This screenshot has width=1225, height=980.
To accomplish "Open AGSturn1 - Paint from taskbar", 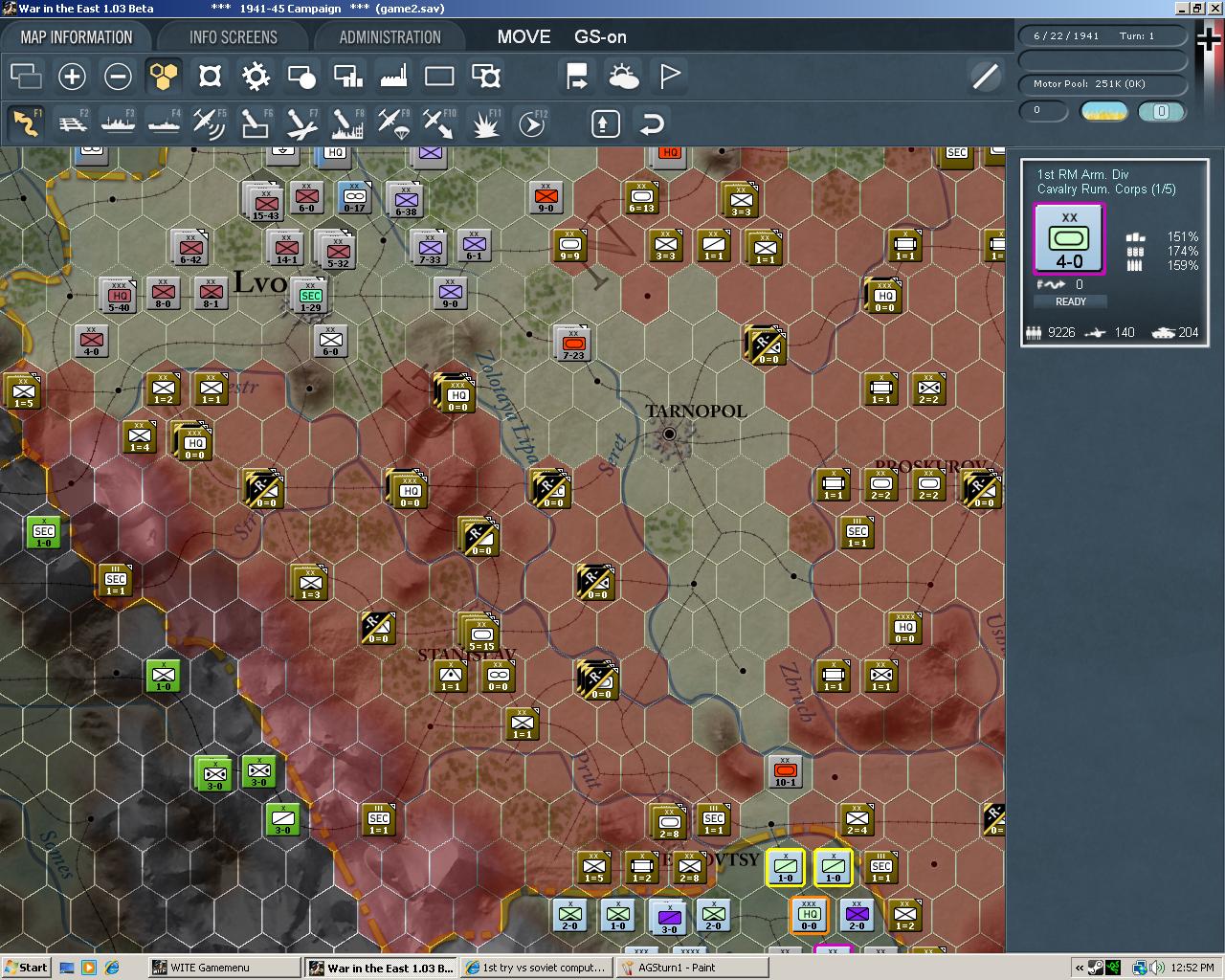I will click(692, 968).
